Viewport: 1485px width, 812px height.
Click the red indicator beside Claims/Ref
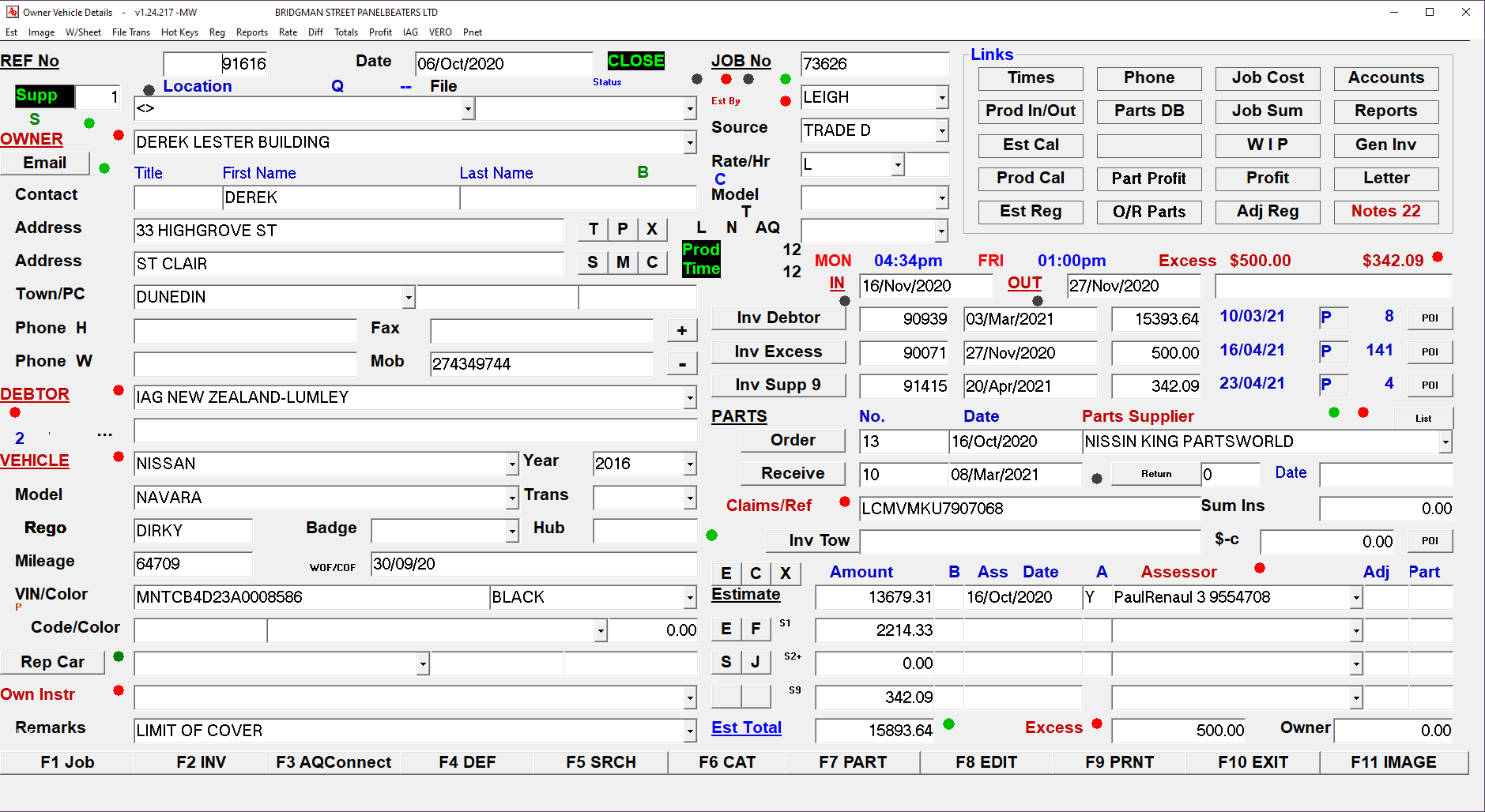tap(845, 502)
